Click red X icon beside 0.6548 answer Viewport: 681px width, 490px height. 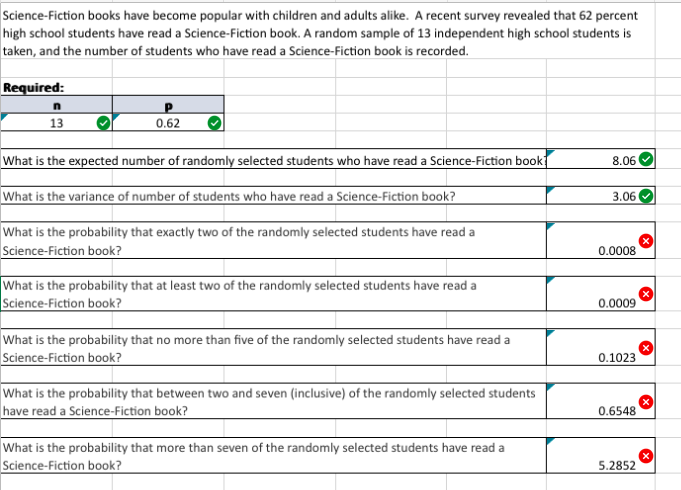[x=646, y=402]
